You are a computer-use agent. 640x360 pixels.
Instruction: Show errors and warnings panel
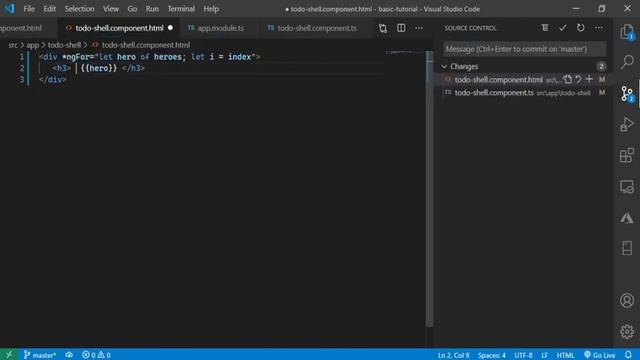click(96, 355)
